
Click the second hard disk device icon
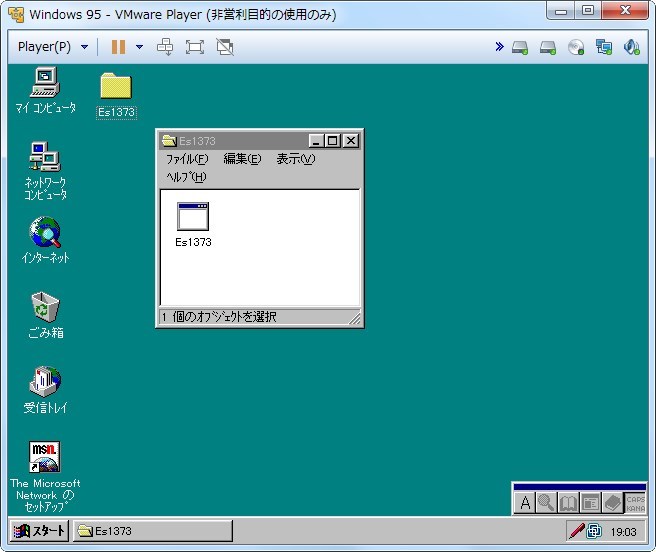tap(548, 47)
